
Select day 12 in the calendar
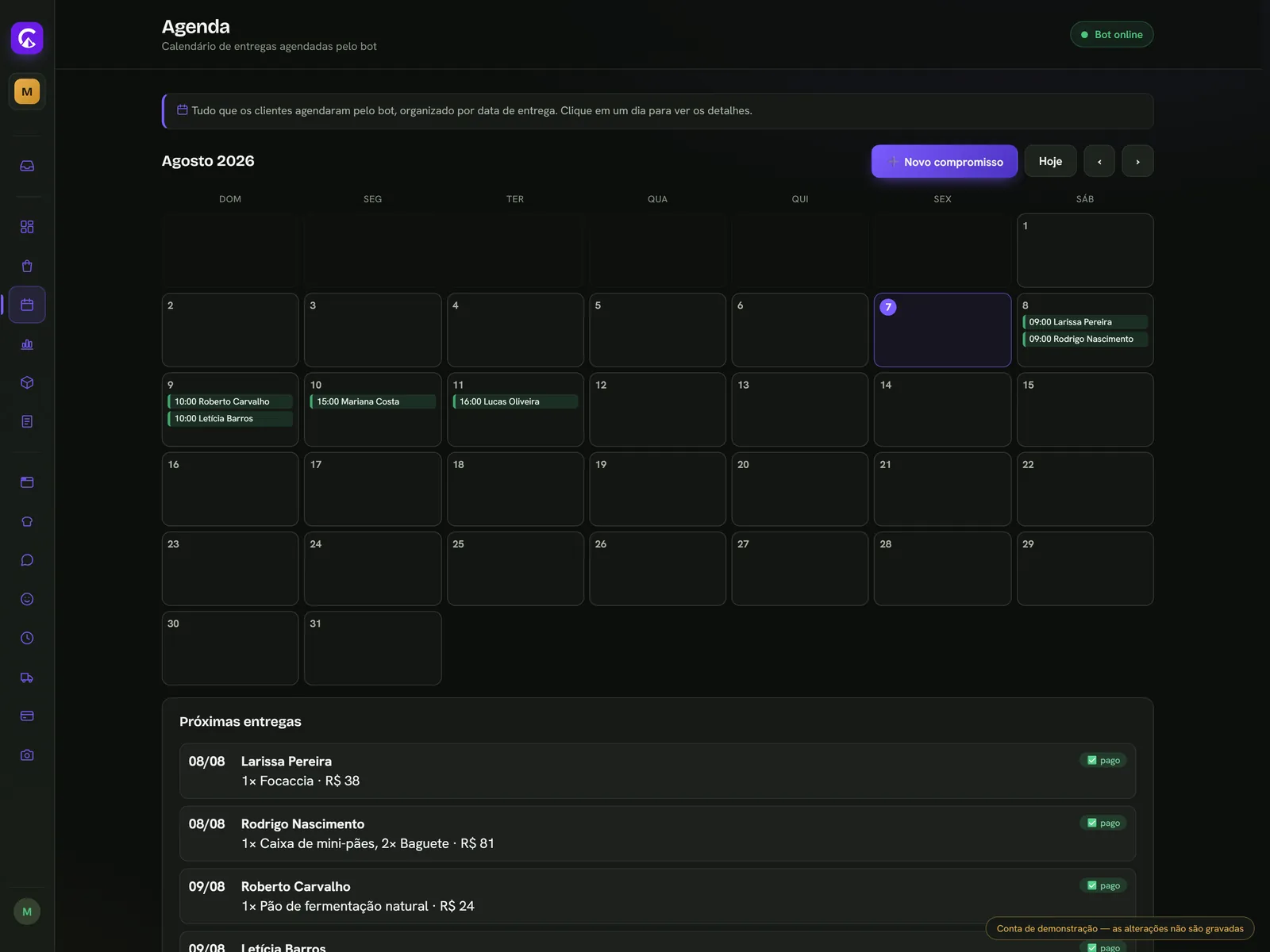coord(657,409)
